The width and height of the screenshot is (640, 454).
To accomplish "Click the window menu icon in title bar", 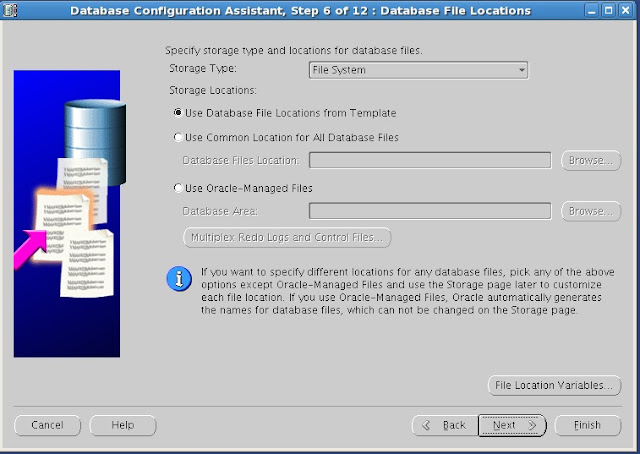I will click(x=10, y=10).
